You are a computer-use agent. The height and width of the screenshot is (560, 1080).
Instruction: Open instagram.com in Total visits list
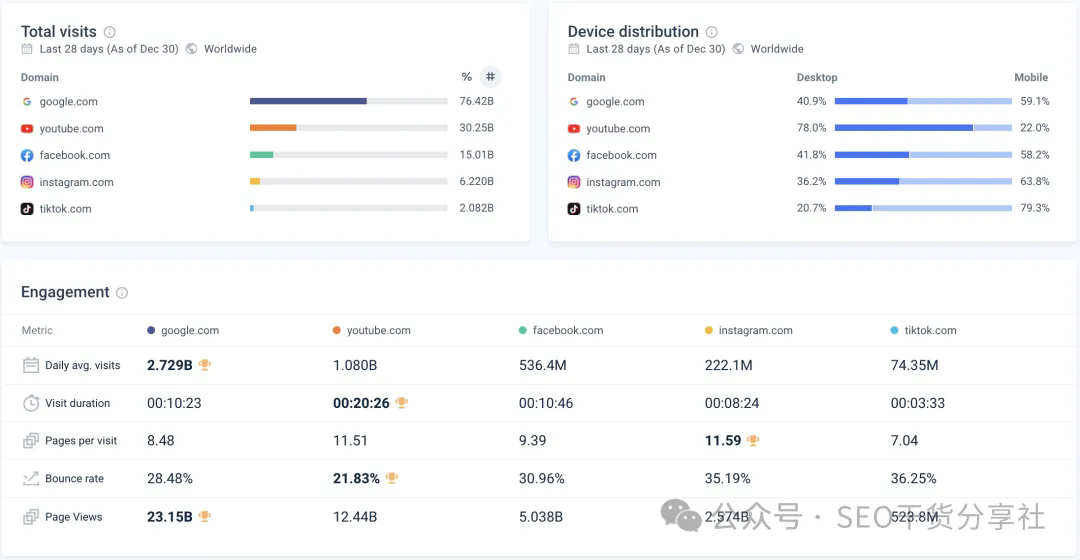[x=76, y=183]
